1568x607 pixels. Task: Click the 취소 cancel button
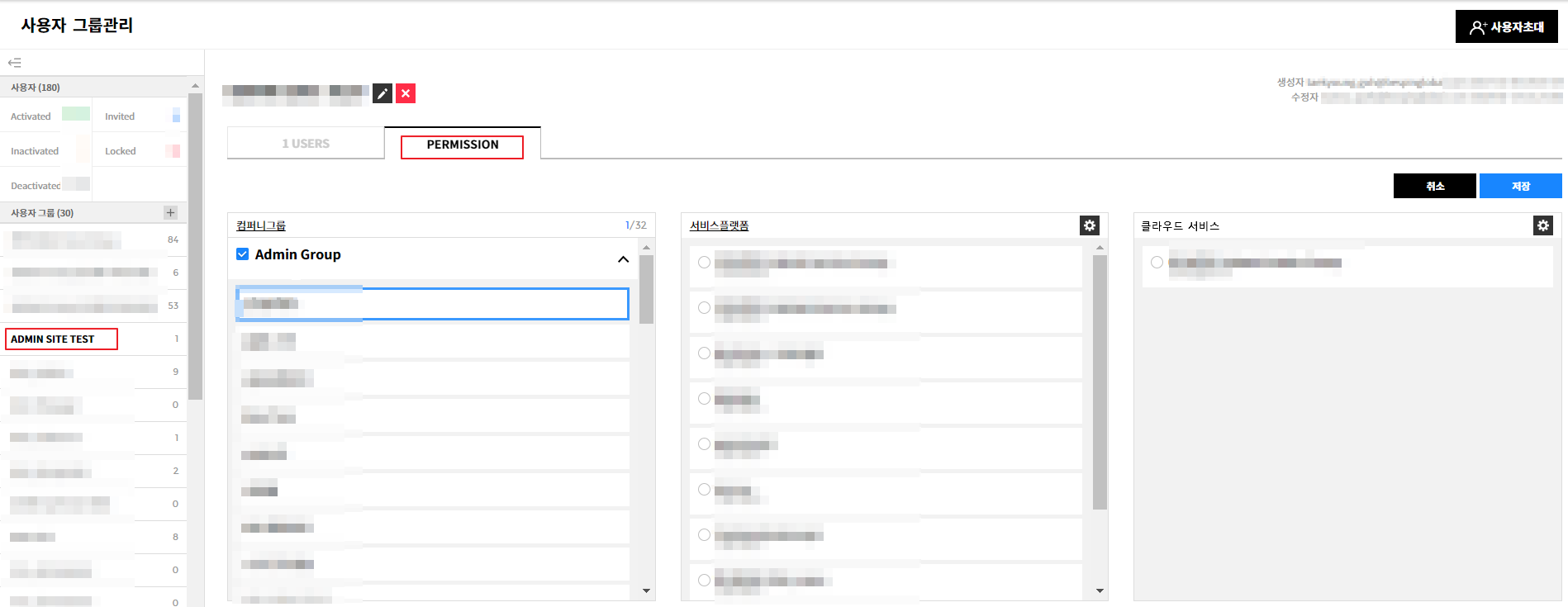pyautogui.click(x=1434, y=187)
